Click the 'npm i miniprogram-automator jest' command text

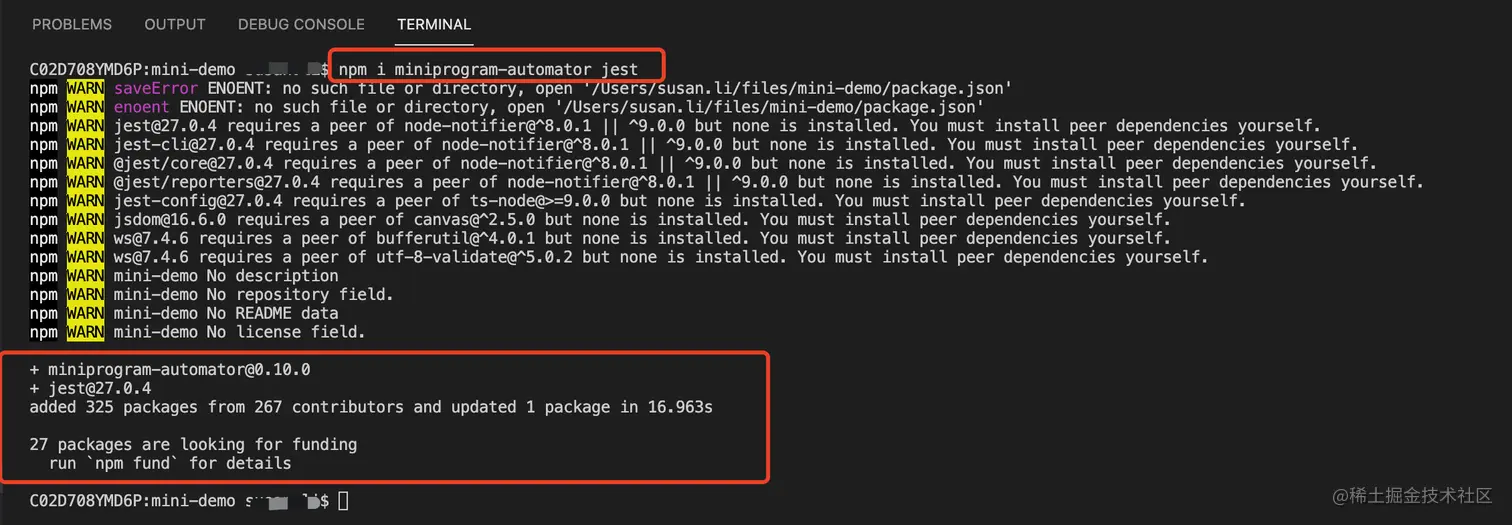[487, 69]
